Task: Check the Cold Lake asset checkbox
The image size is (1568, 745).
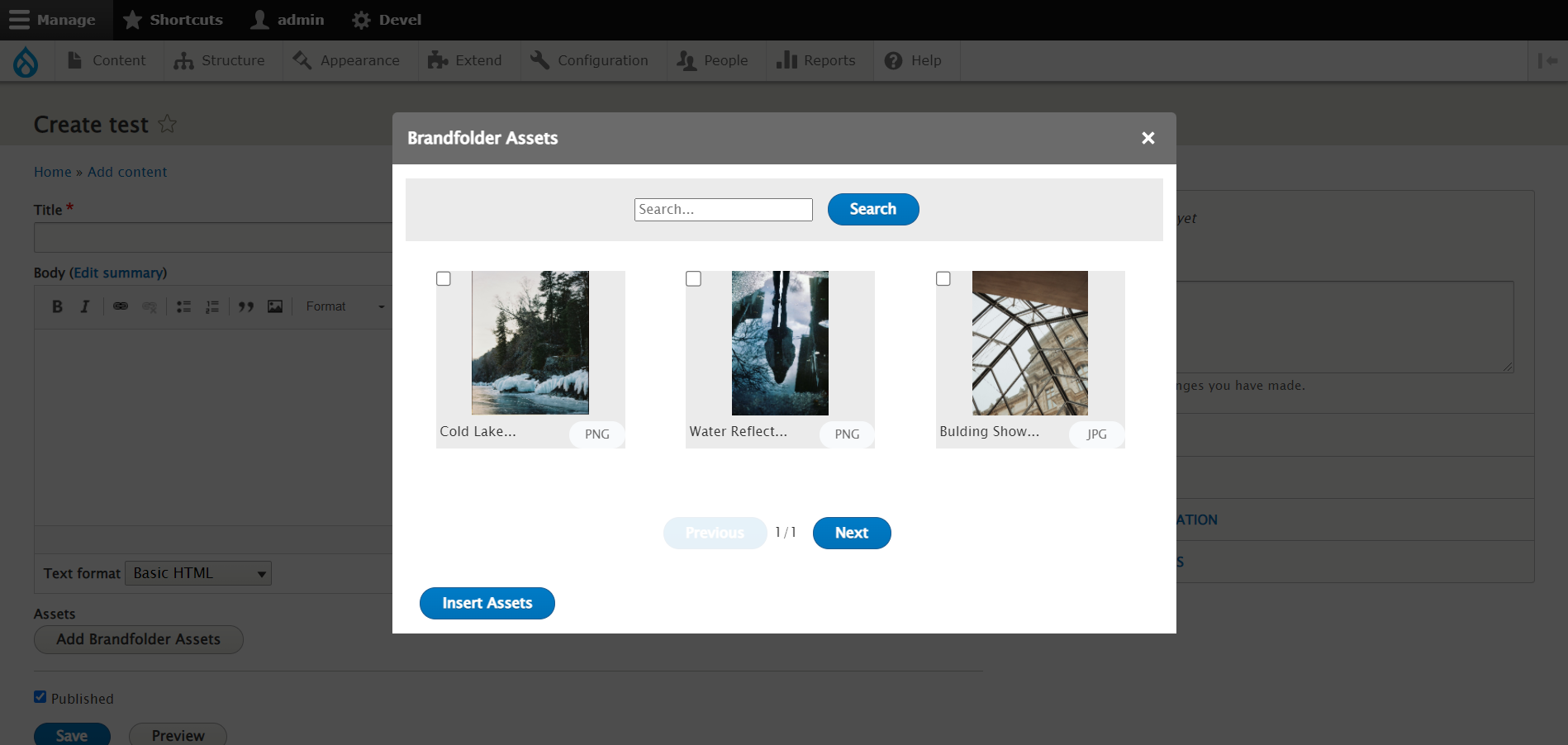Action: coord(444,279)
